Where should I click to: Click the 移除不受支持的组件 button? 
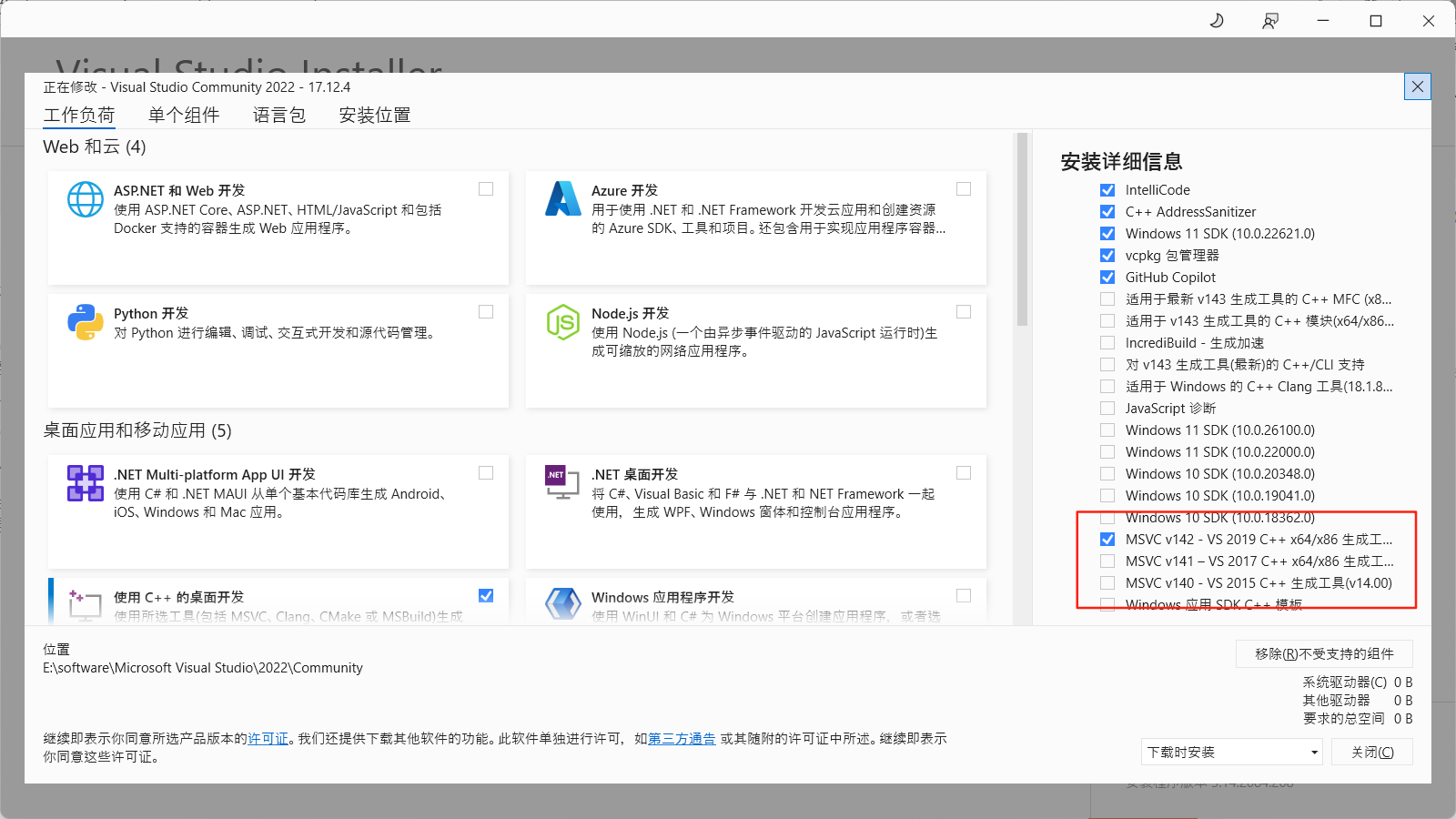point(1324,654)
